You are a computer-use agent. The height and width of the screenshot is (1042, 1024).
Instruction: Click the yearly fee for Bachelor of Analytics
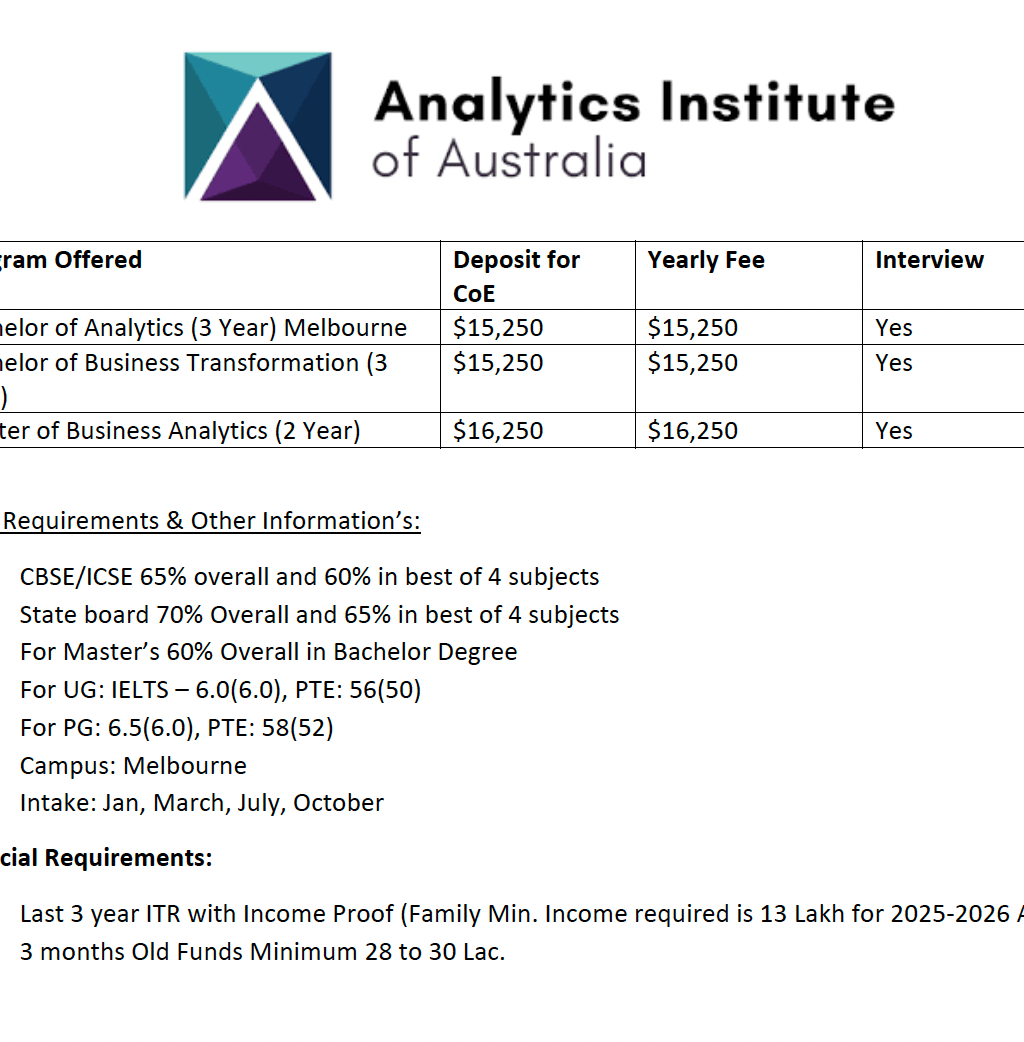pos(693,328)
